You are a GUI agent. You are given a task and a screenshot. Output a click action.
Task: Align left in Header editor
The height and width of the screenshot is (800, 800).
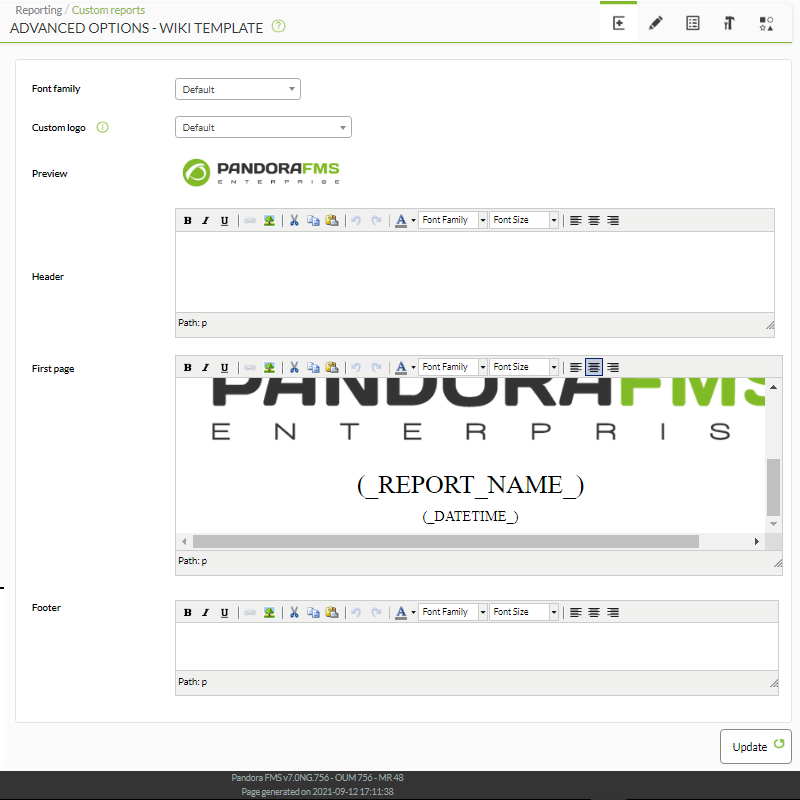click(576, 220)
